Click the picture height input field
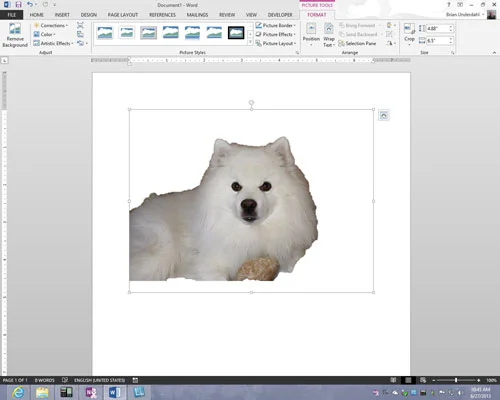The height and width of the screenshot is (400, 500). click(439, 29)
